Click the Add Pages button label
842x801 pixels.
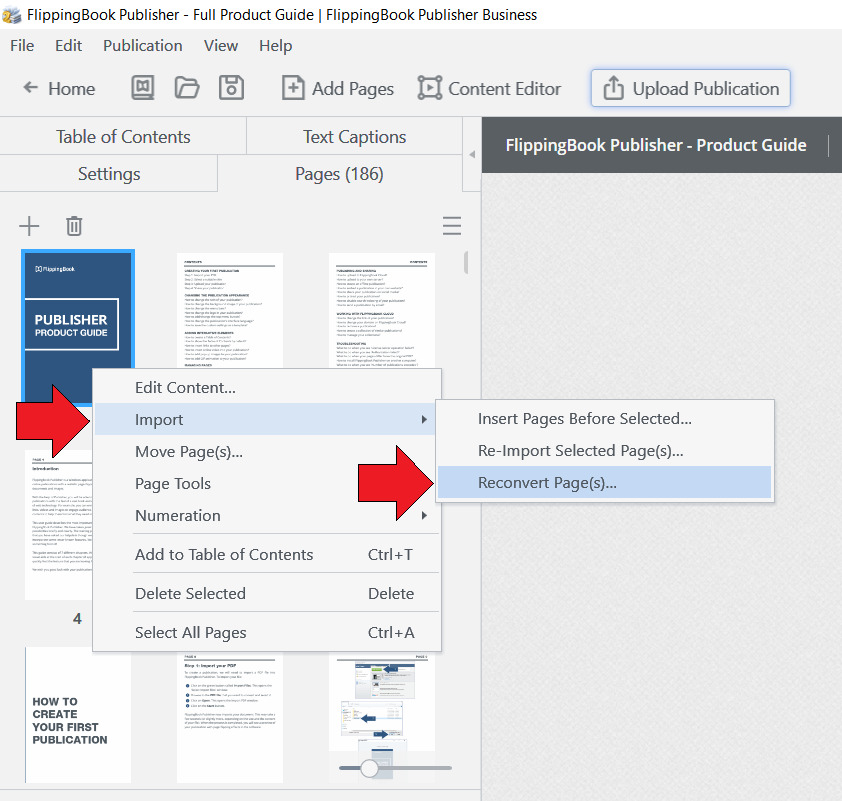(x=353, y=89)
